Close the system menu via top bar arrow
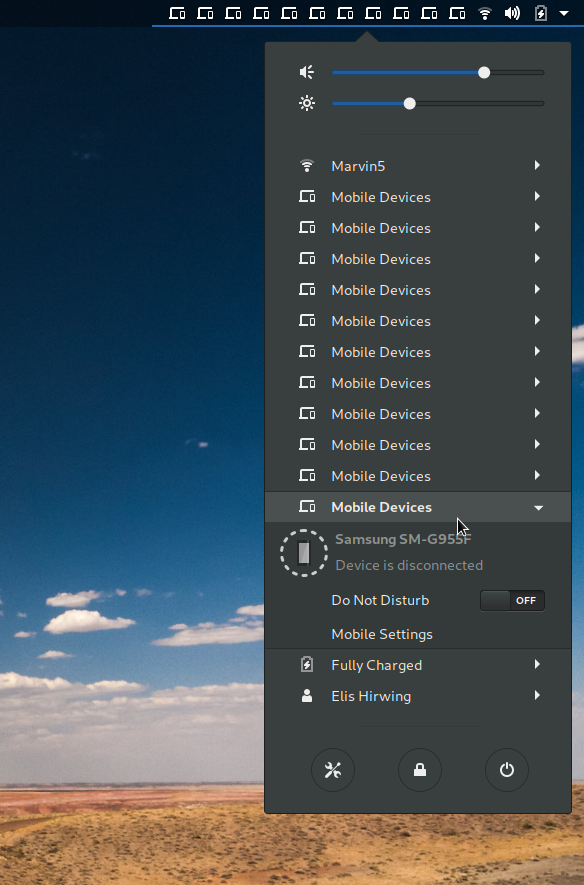 click(x=564, y=13)
